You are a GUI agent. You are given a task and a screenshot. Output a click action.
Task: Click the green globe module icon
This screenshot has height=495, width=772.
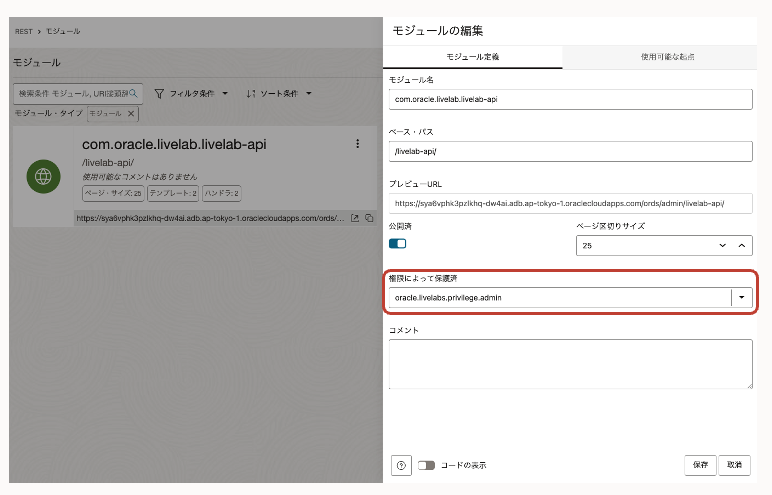pyautogui.click(x=43, y=176)
